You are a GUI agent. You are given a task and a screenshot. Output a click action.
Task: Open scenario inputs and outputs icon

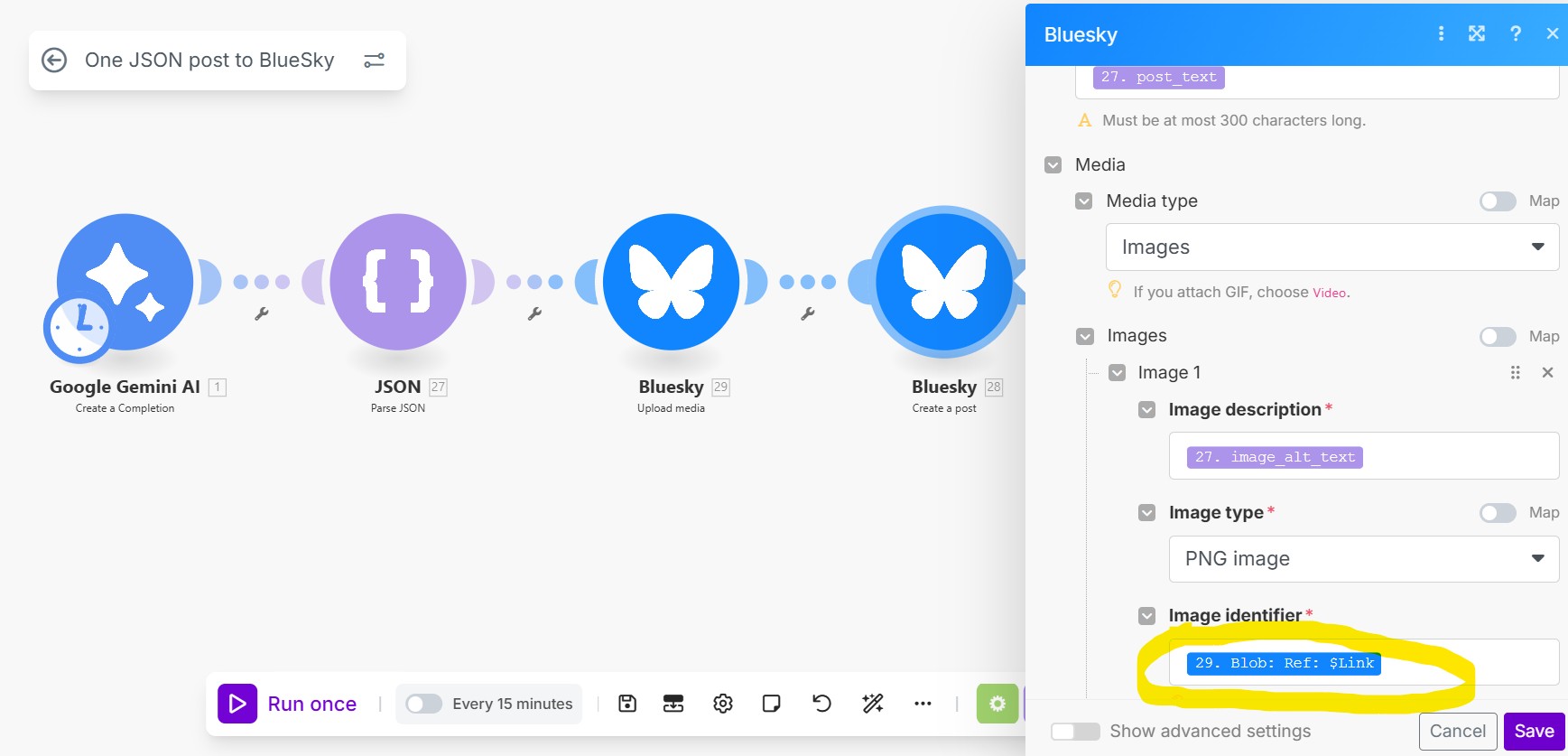coord(673,704)
